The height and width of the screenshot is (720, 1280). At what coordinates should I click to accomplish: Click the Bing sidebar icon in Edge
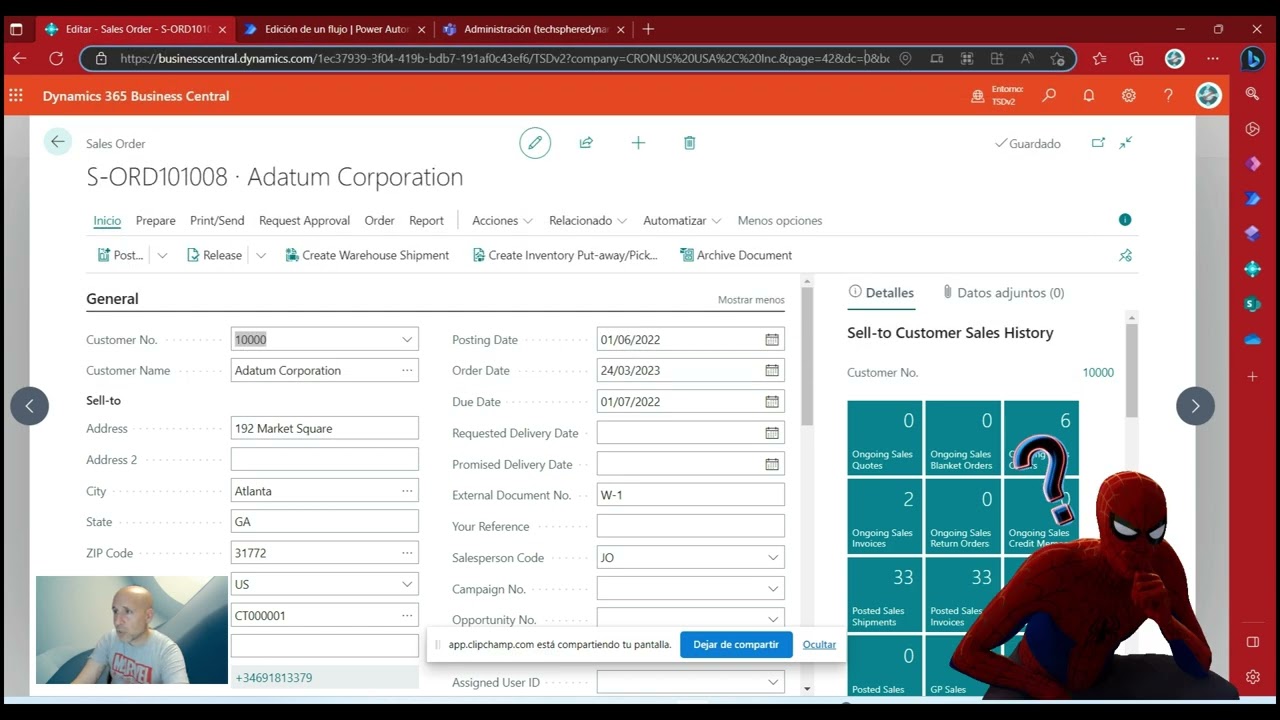coord(1252,59)
